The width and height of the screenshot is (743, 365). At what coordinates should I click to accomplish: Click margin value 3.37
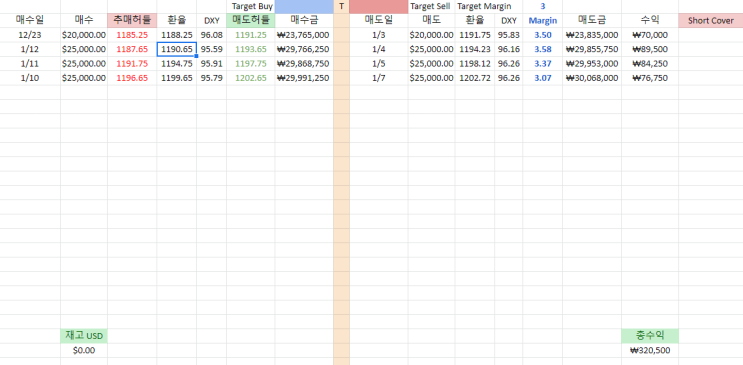(x=543, y=64)
